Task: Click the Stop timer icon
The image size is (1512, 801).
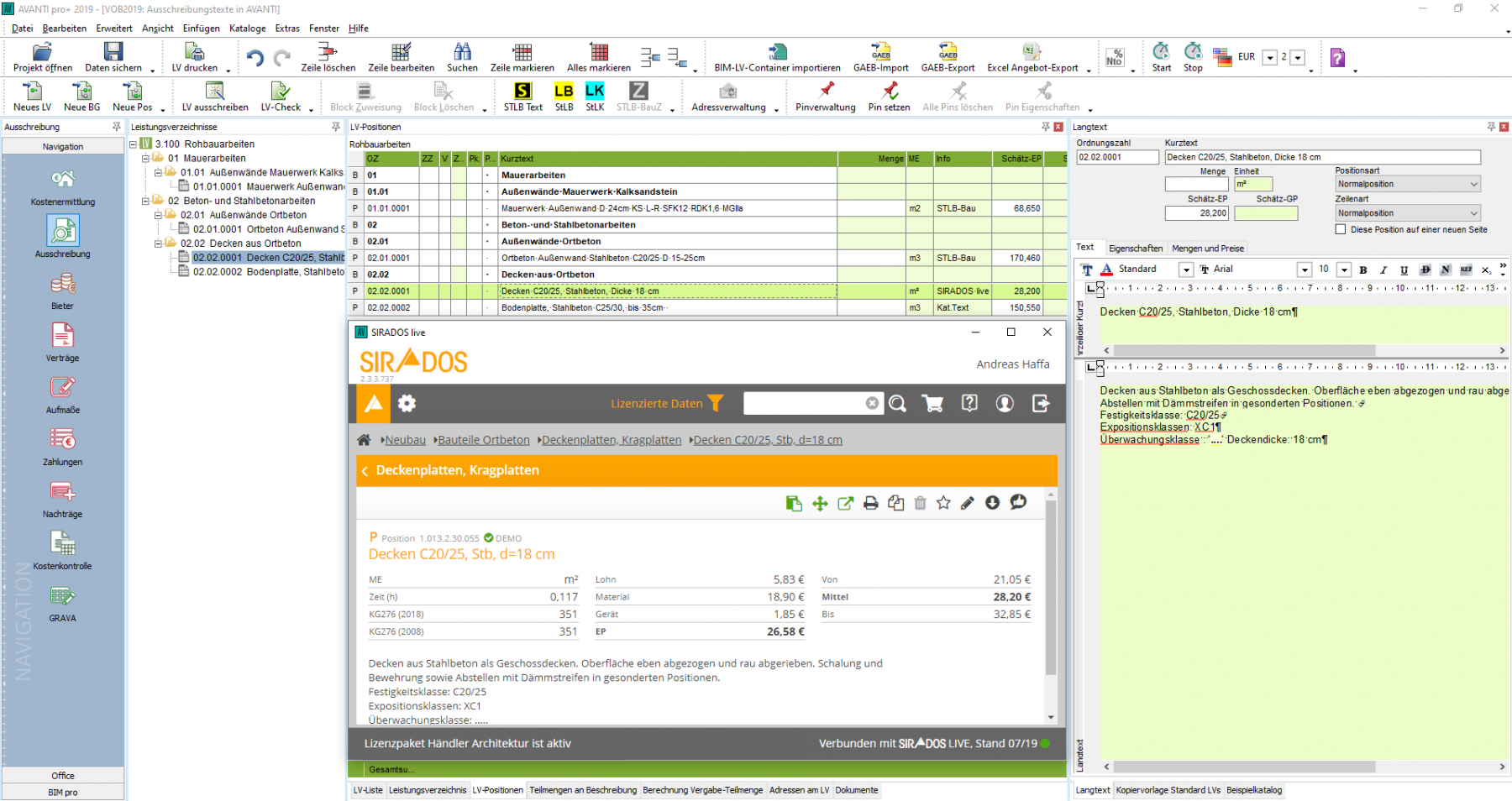Action: coord(1193,57)
